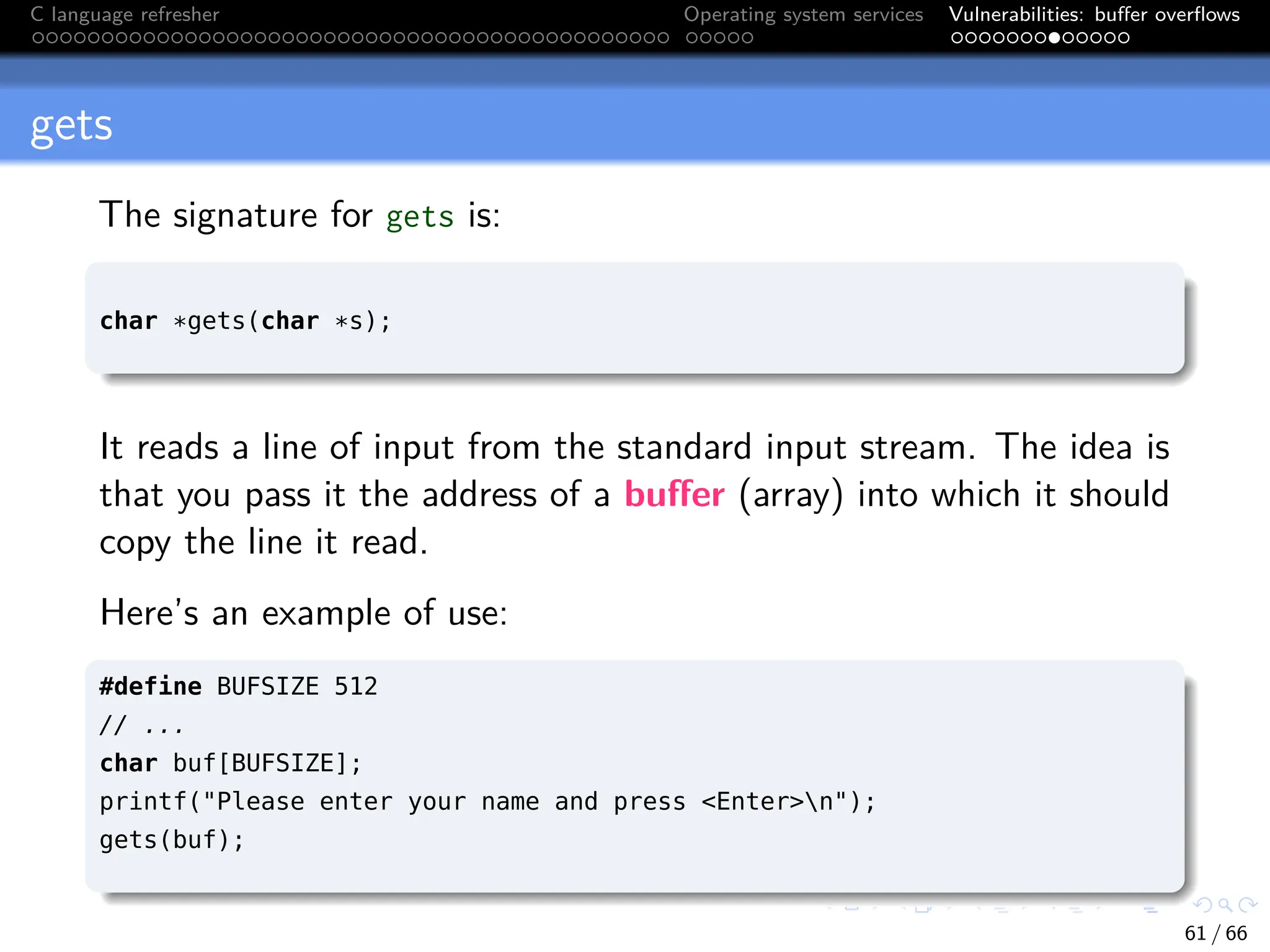
Task: Click the code line 'char *gets(char *s);'
Action: (246, 321)
